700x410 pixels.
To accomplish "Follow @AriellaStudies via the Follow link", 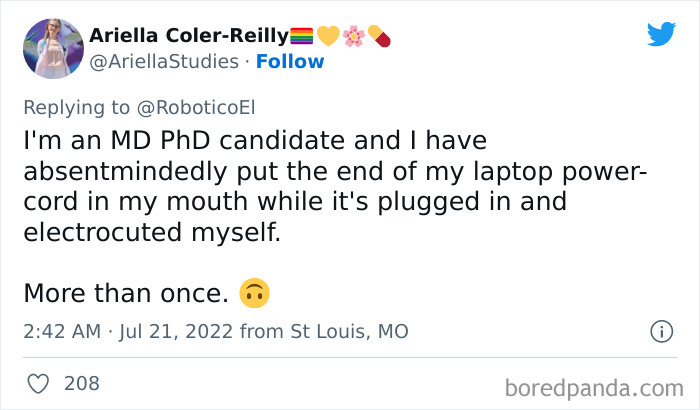I will click(290, 62).
